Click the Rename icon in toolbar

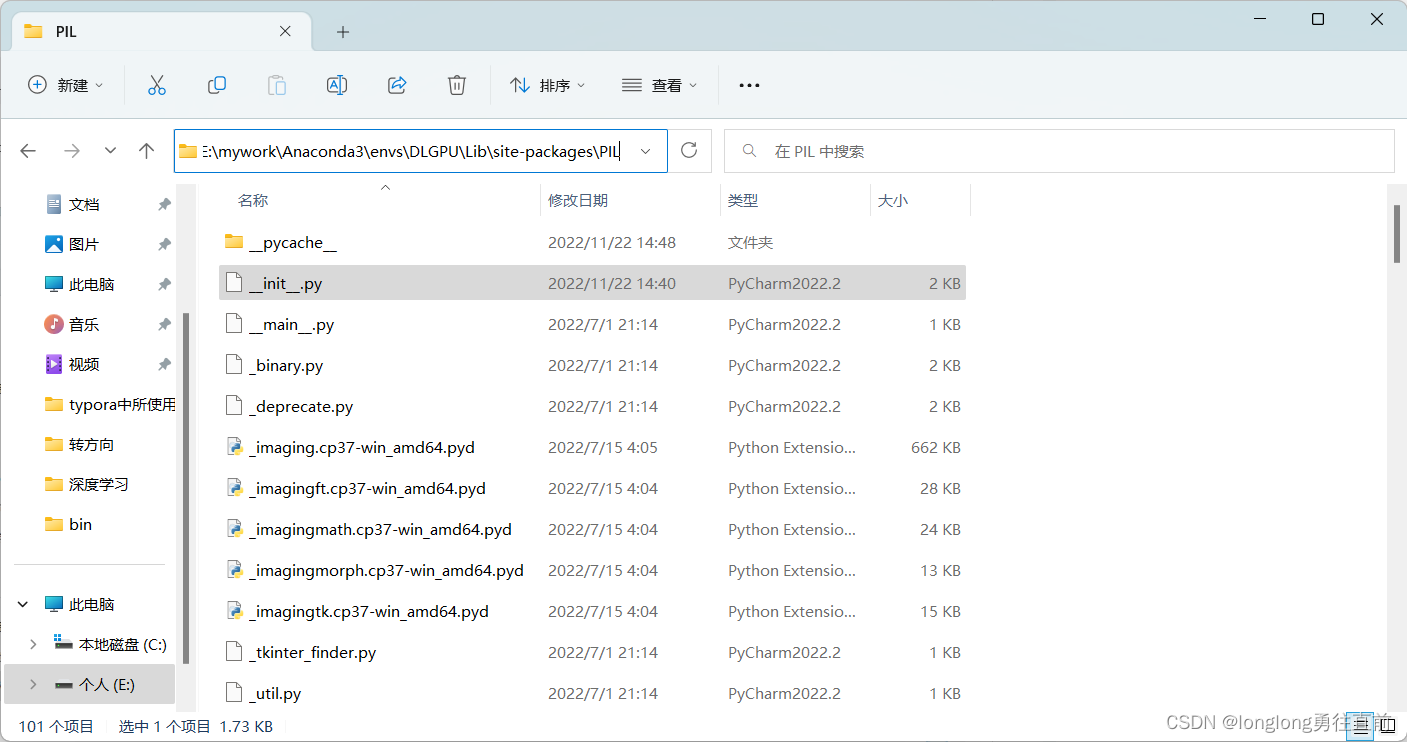tap(337, 85)
